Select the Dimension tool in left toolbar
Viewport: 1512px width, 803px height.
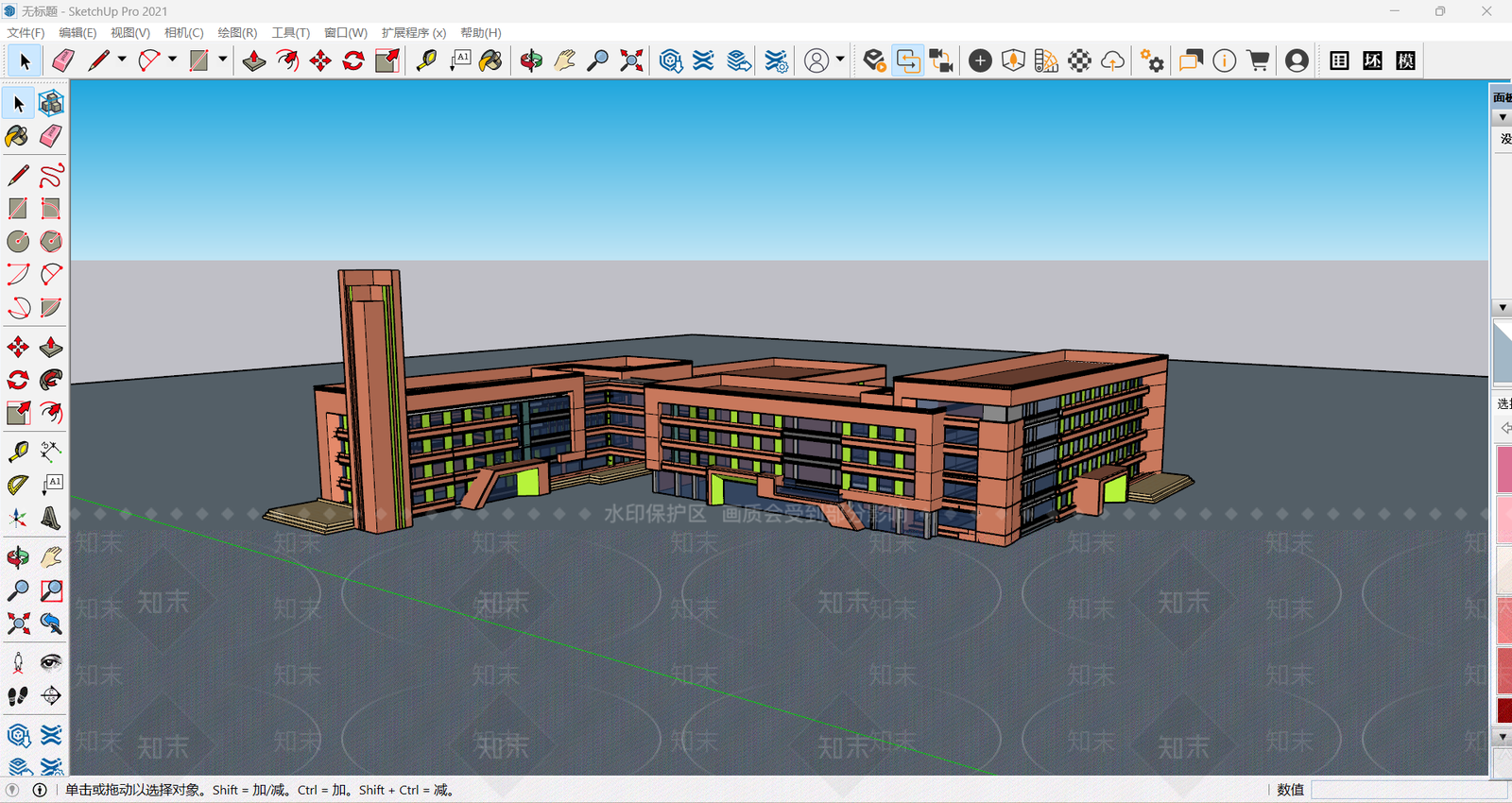point(51,452)
